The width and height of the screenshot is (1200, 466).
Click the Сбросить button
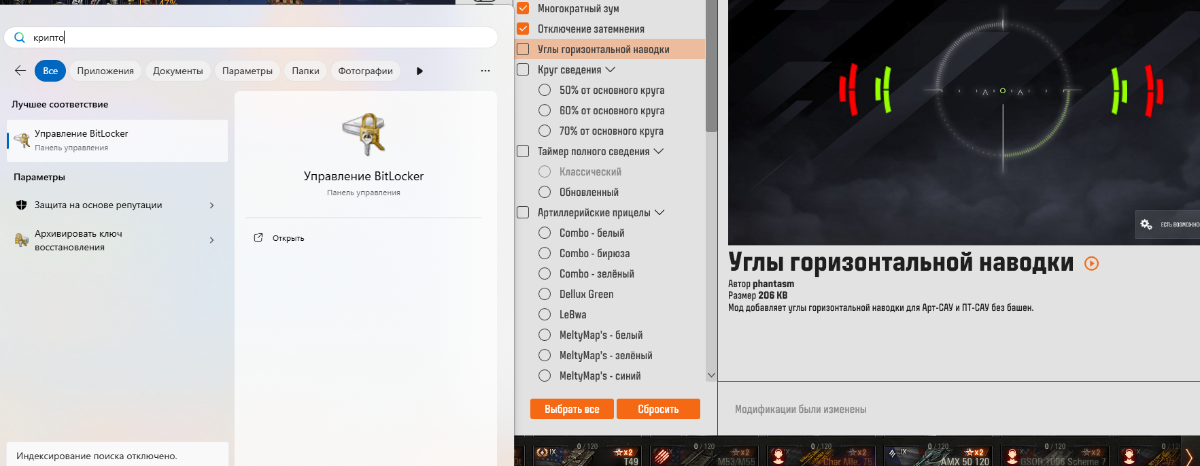coord(658,409)
